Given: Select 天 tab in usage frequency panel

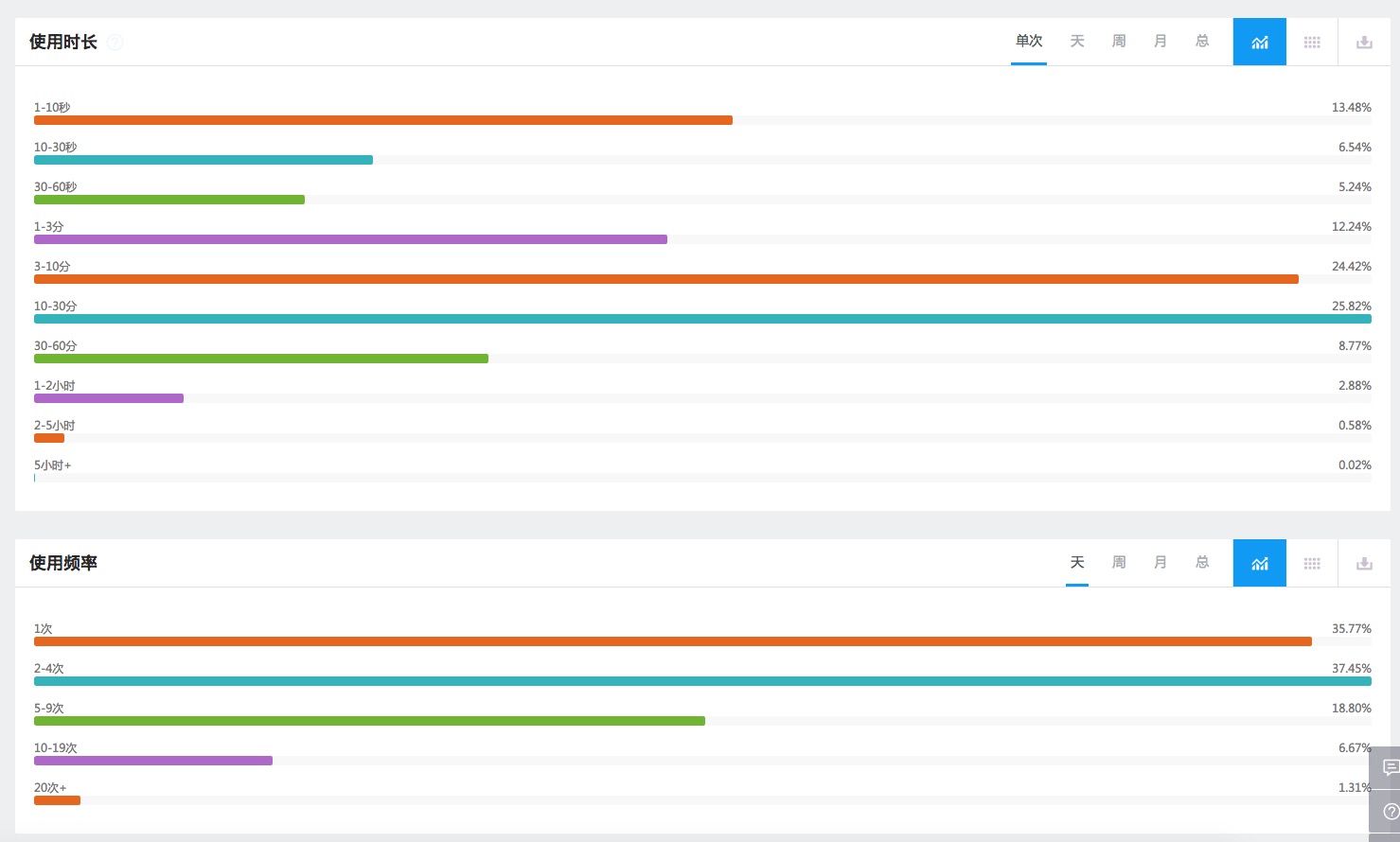Looking at the screenshot, I should [1077, 562].
